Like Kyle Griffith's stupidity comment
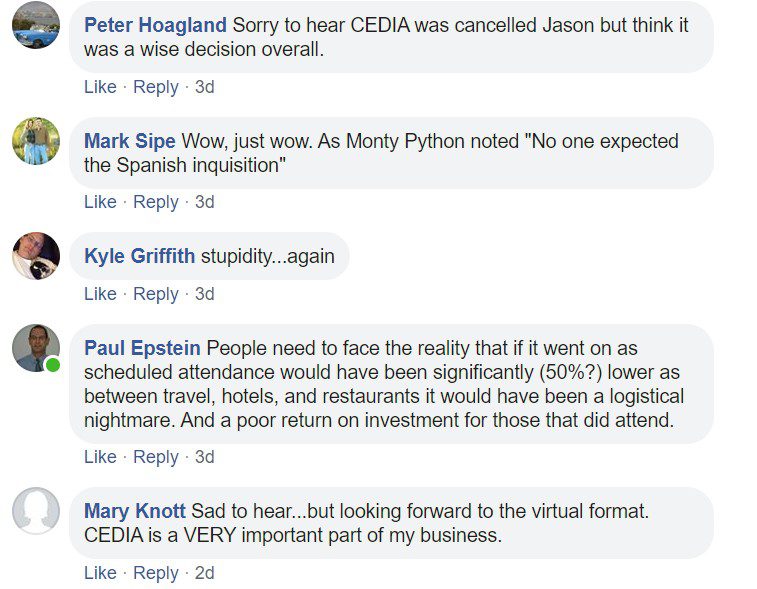Image resolution: width=757 pixels, height=589 pixels. 100,294
